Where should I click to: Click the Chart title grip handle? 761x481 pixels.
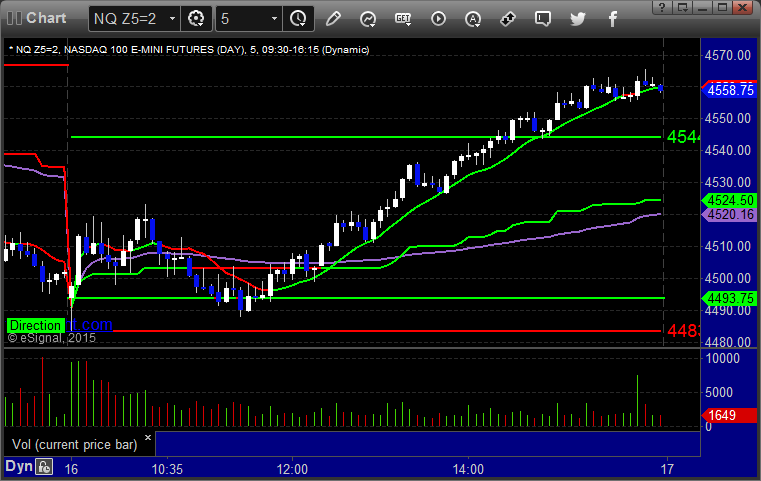pyautogui.click(x=14, y=18)
